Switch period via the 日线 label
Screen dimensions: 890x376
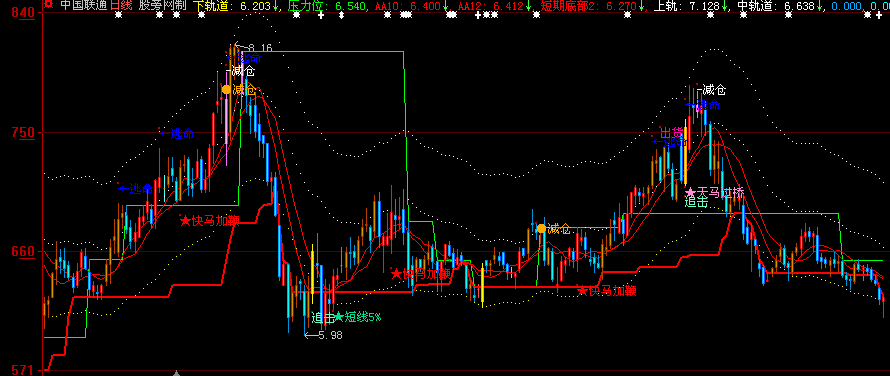tap(121, 5)
